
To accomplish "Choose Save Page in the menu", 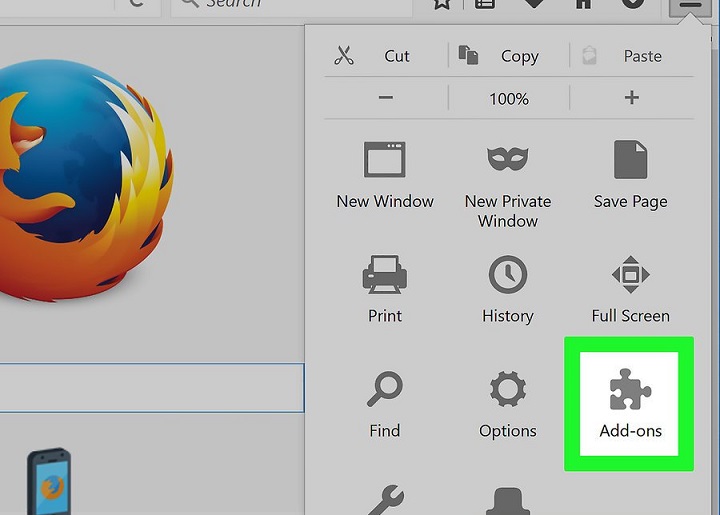I will click(630, 175).
